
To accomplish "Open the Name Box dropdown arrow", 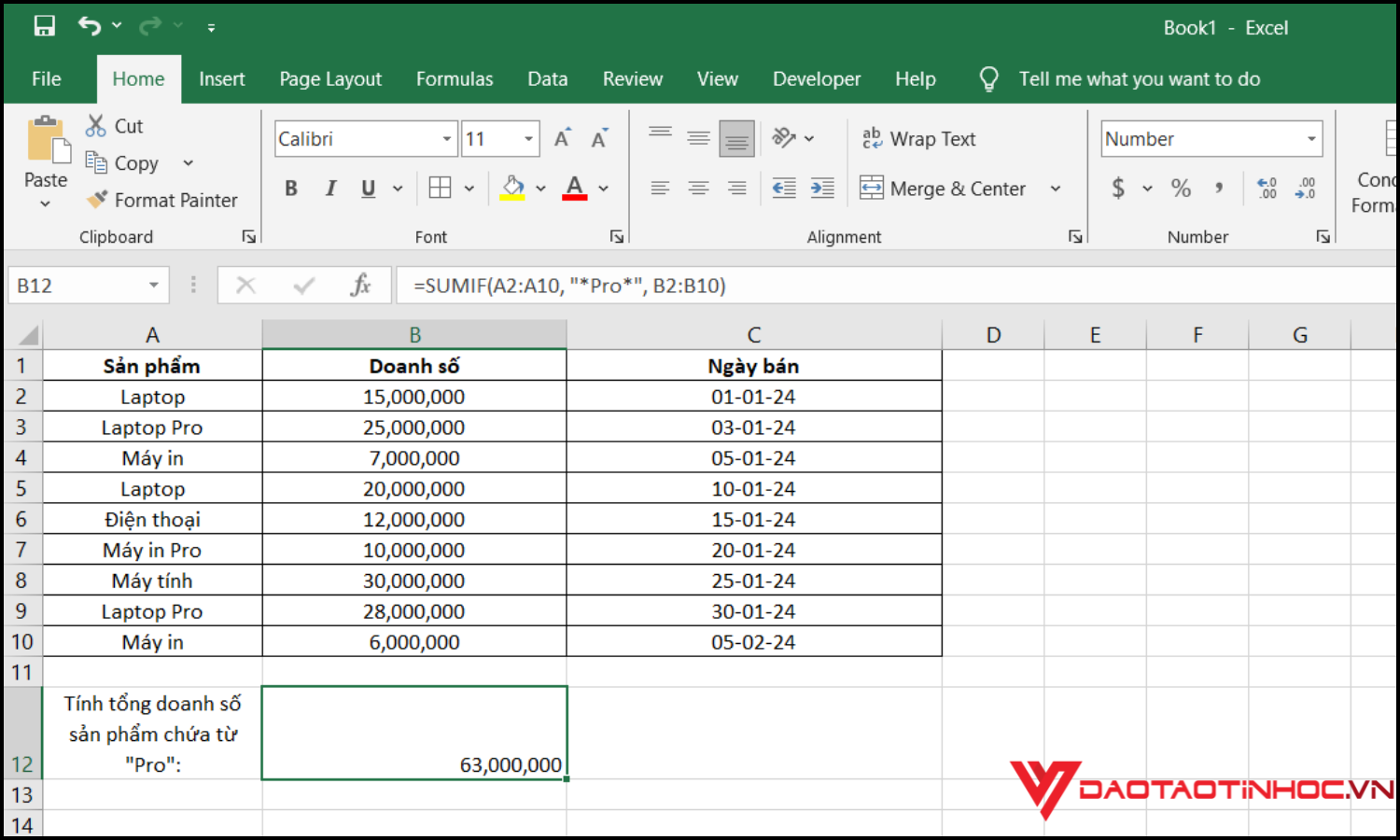I will click(154, 286).
